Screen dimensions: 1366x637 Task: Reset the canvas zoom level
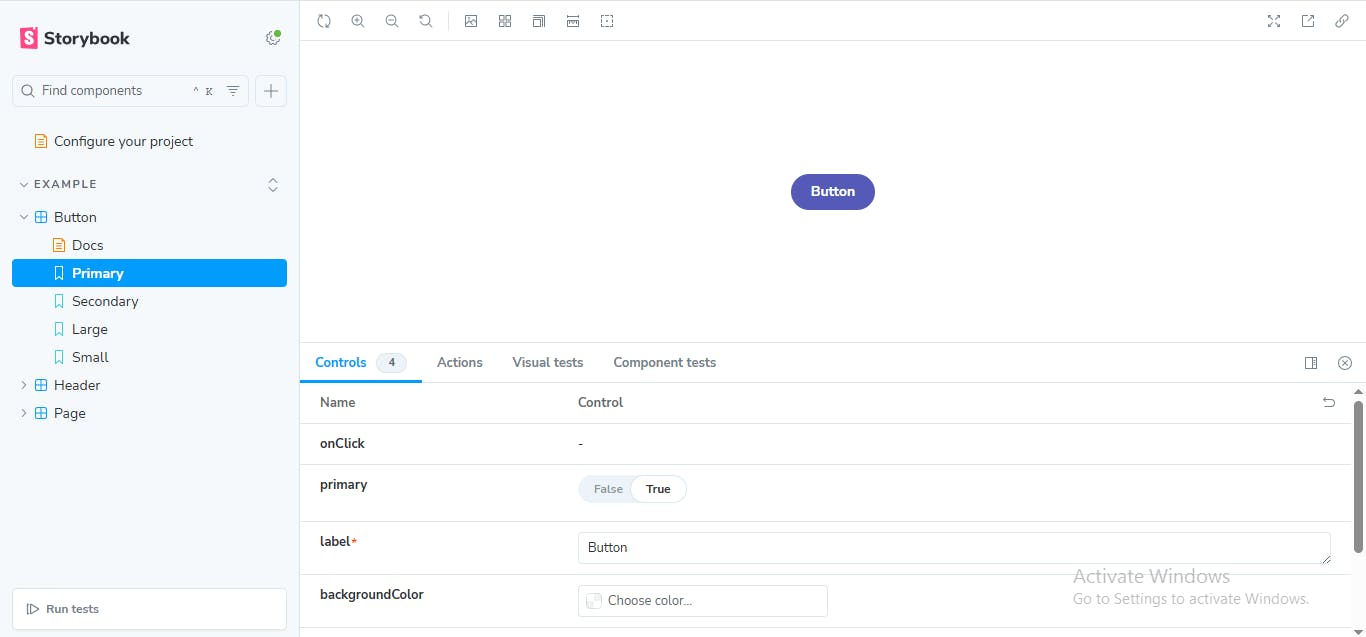point(426,20)
